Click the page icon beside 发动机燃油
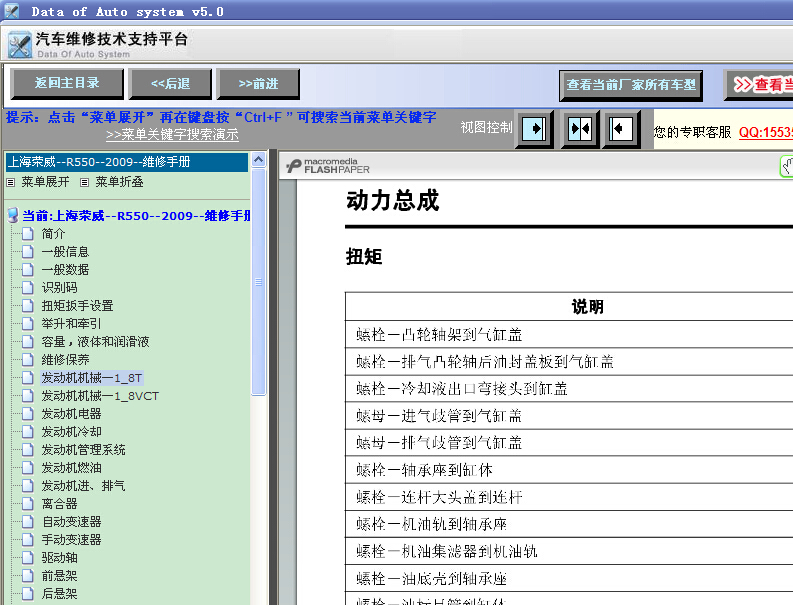This screenshot has height=605, width=793. point(28,468)
